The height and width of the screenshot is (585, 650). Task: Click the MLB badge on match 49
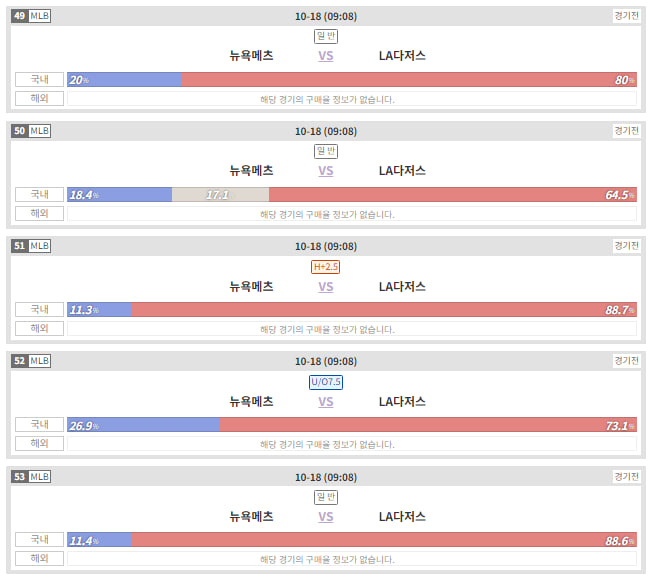40,16
